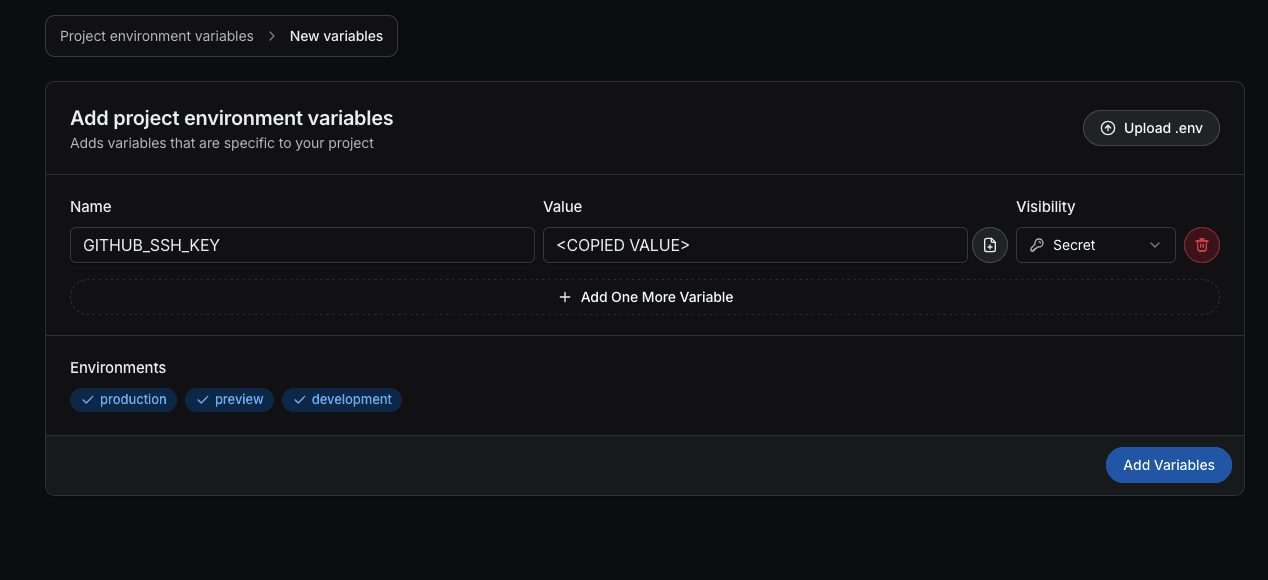1268x580 pixels.
Task: Focus the Name field containing GITHUB_SSH_KEY
Action: (302, 245)
